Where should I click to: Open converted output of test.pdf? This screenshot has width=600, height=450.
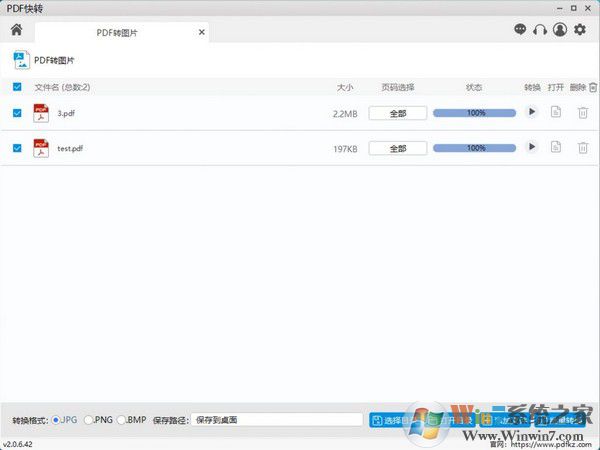click(x=556, y=147)
